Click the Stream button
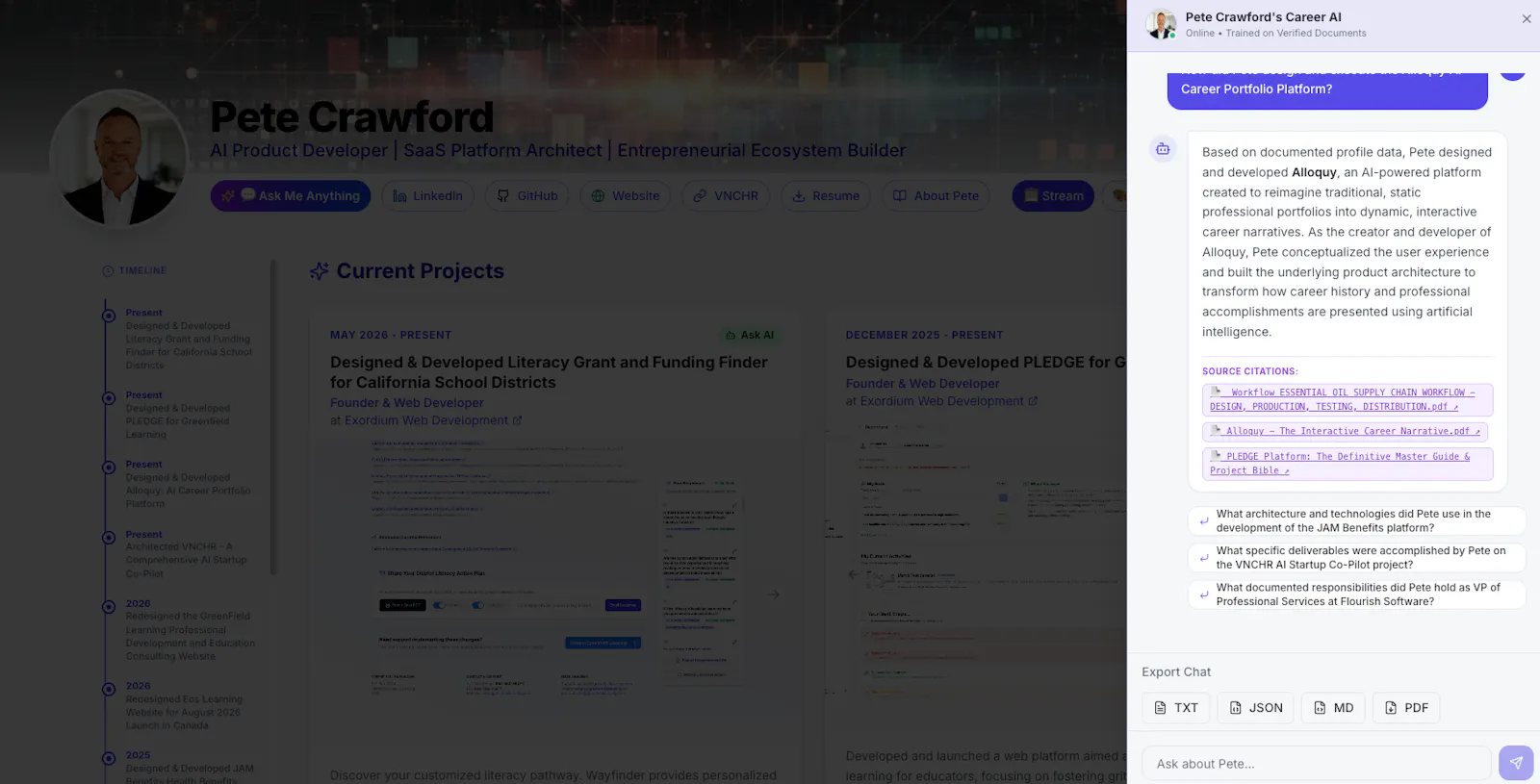Image resolution: width=1540 pixels, height=784 pixels. 1053,196
